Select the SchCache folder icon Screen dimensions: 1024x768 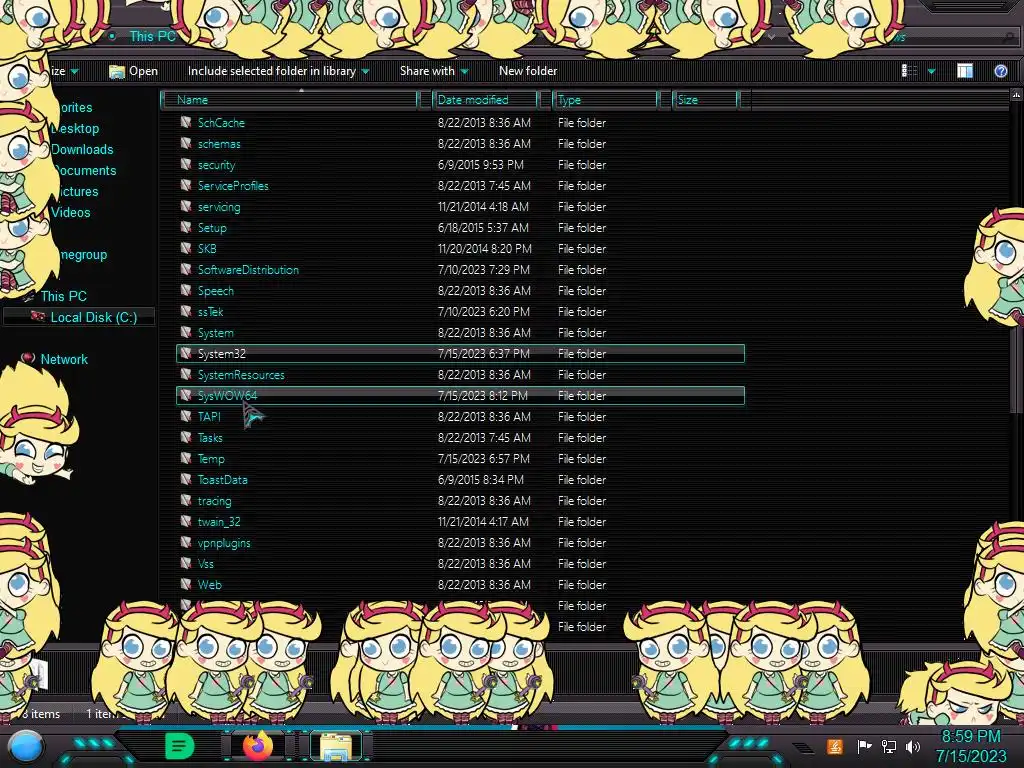[186, 122]
